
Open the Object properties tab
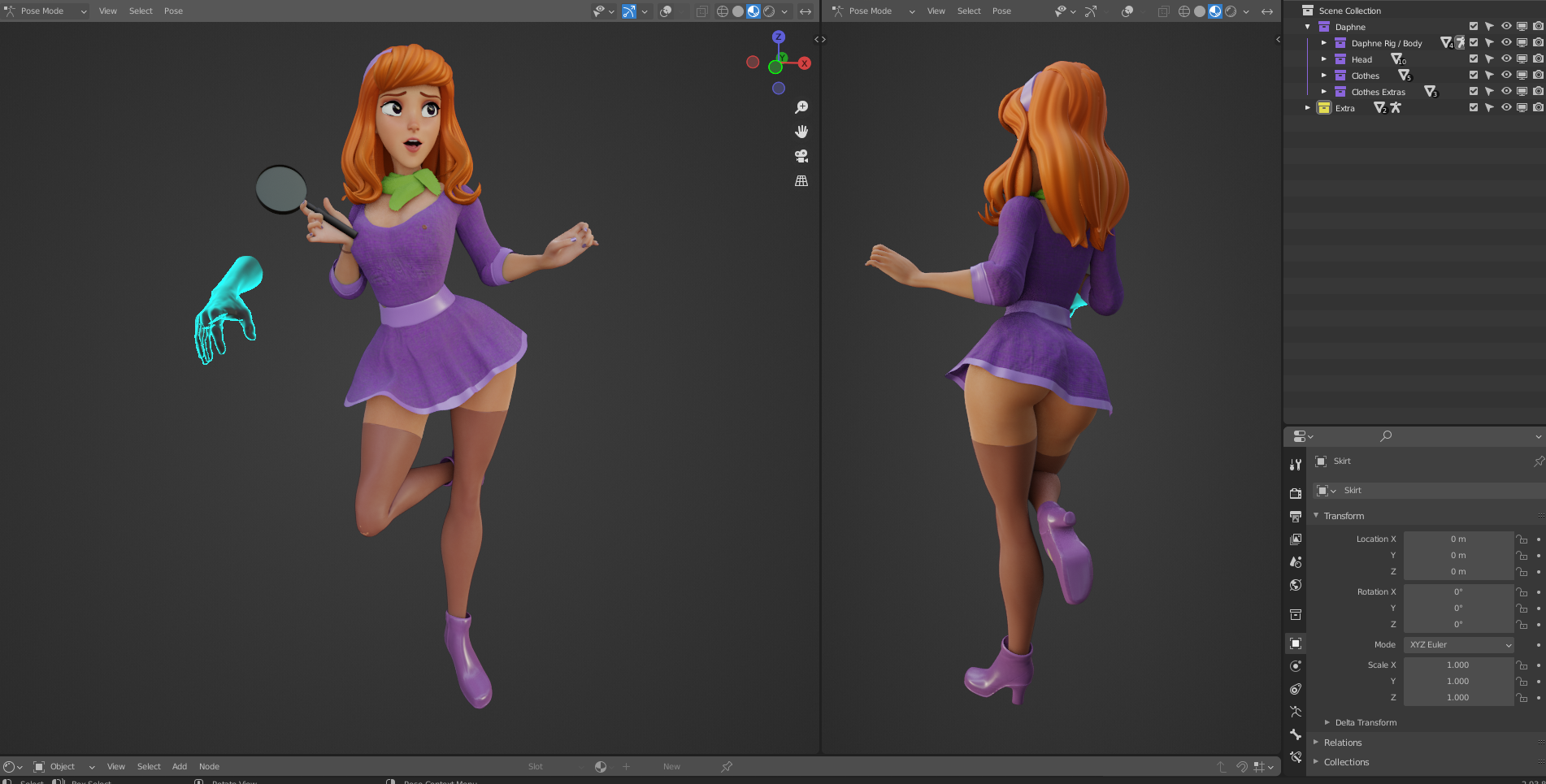[x=1296, y=643]
